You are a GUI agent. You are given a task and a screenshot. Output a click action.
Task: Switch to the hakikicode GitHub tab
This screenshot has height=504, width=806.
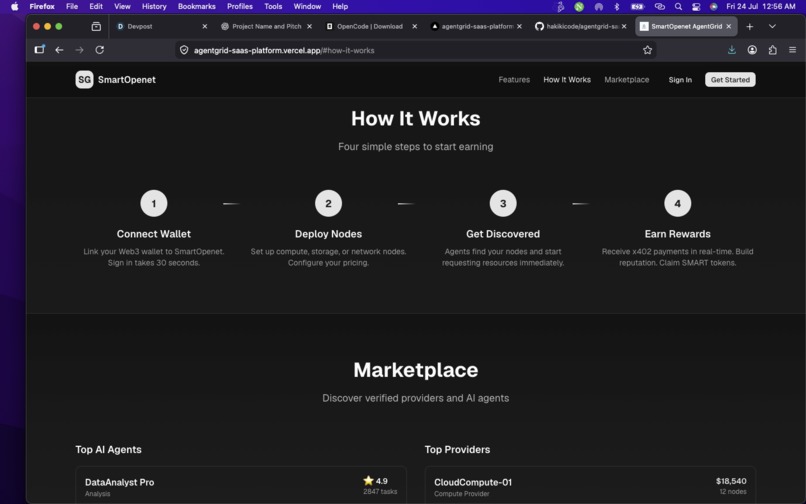coord(581,26)
